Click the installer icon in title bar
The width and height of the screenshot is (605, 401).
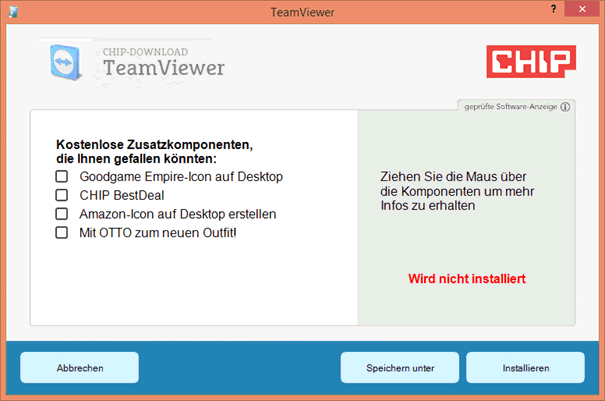click(14, 12)
